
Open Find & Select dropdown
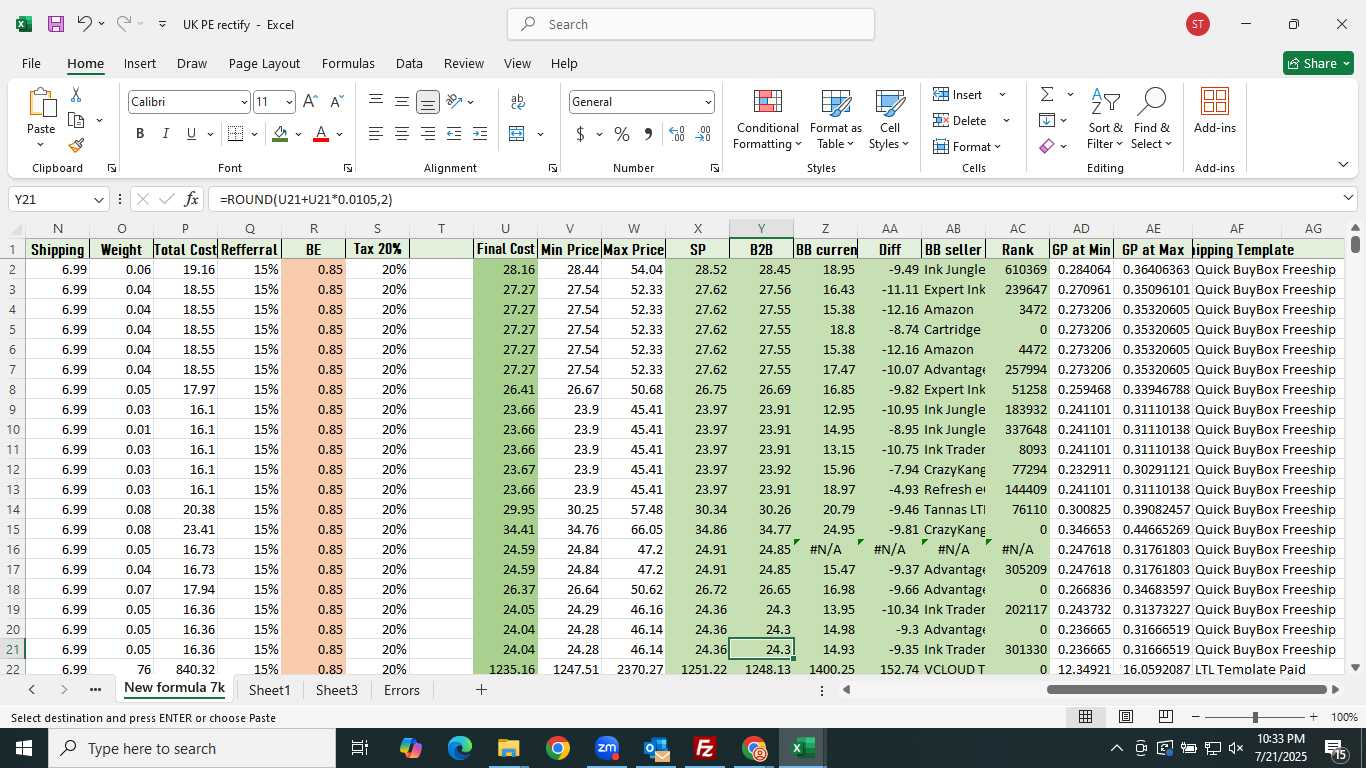coord(1151,120)
